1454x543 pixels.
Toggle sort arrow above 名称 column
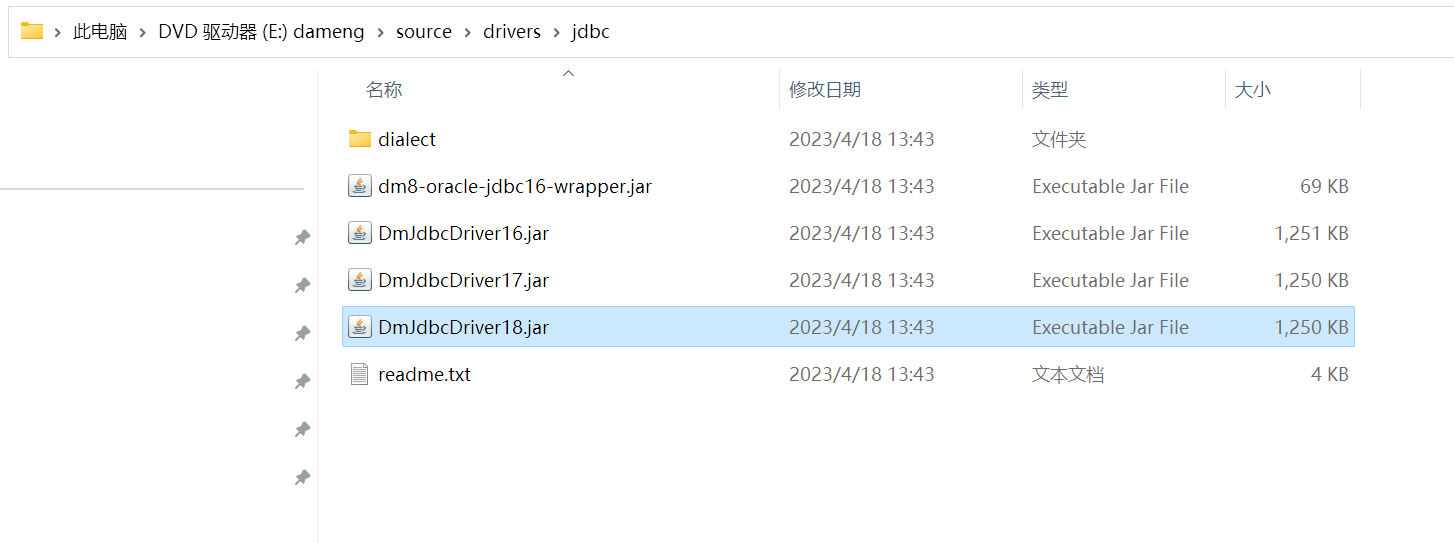[568, 73]
